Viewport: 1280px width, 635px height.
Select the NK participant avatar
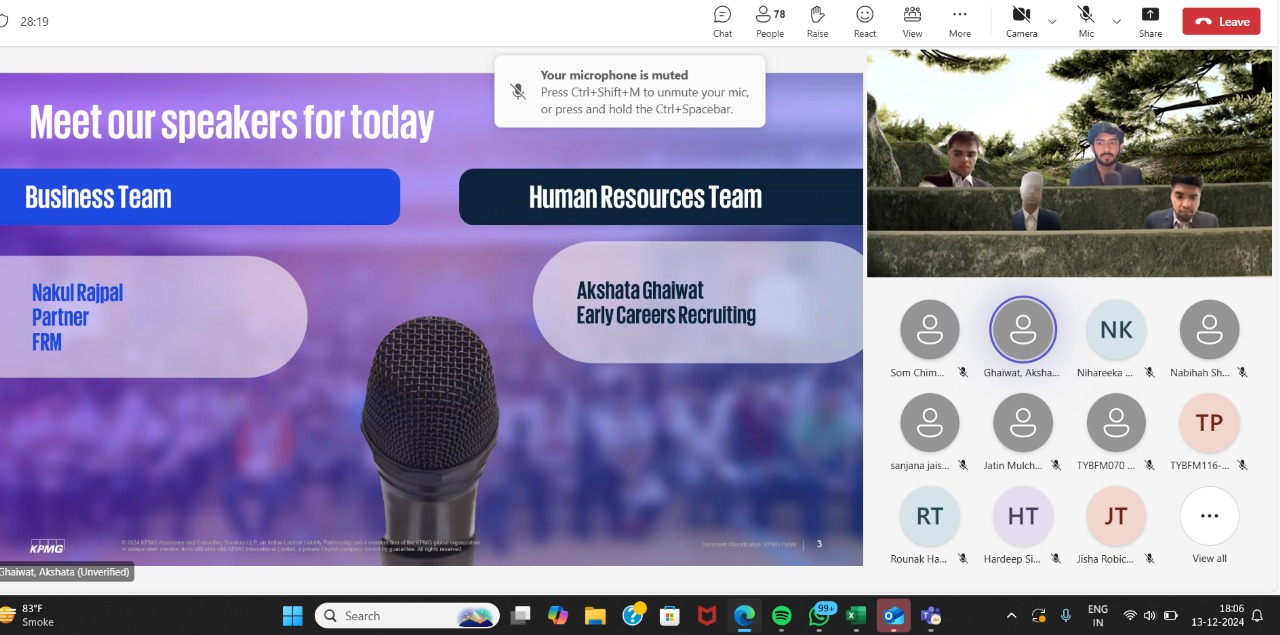click(1116, 330)
